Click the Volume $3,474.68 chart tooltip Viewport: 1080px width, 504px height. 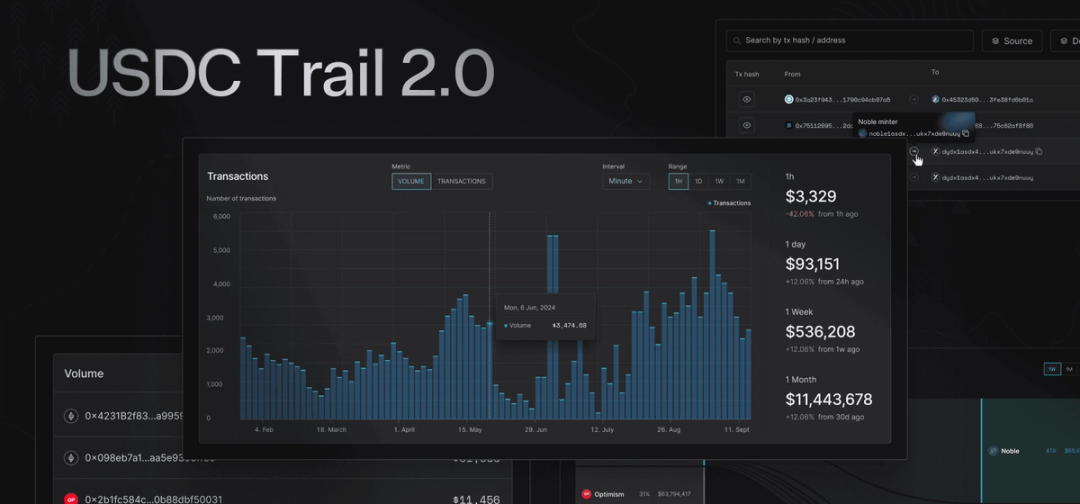coord(546,317)
